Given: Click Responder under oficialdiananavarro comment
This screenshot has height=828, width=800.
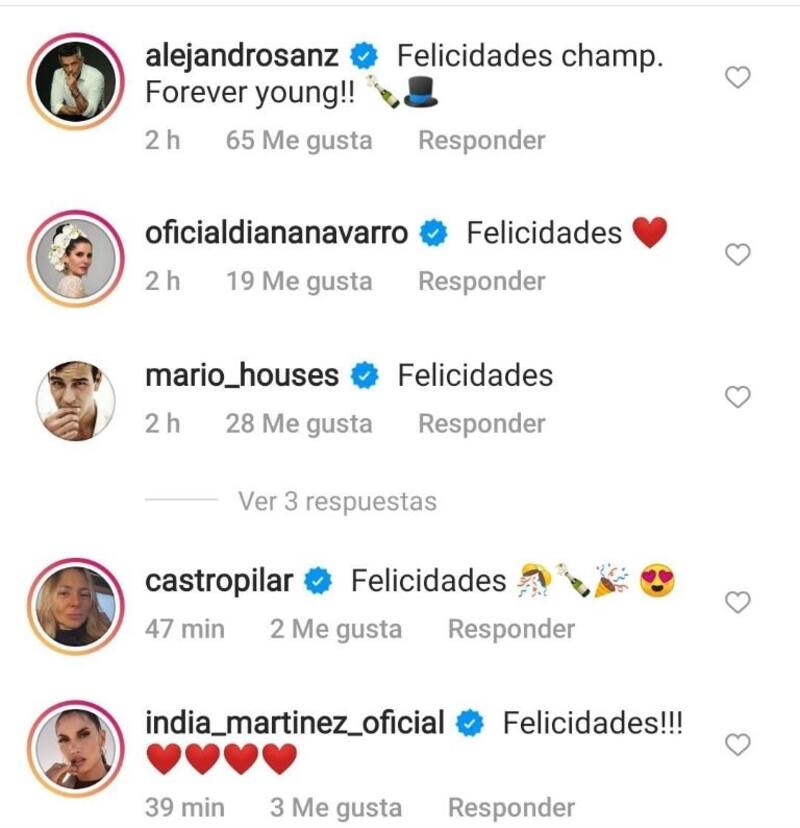Looking at the screenshot, I should click(482, 282).
